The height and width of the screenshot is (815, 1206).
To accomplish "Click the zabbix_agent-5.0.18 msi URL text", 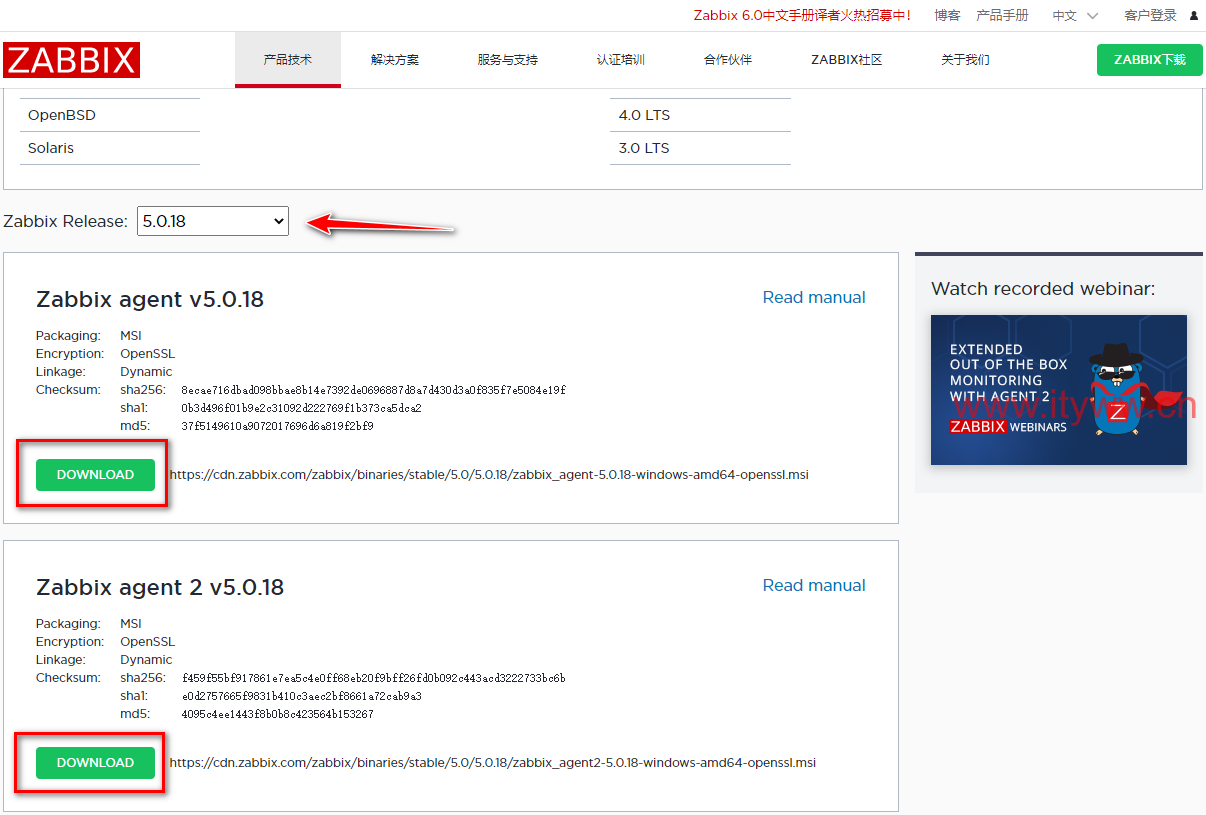I will point(489,475).
